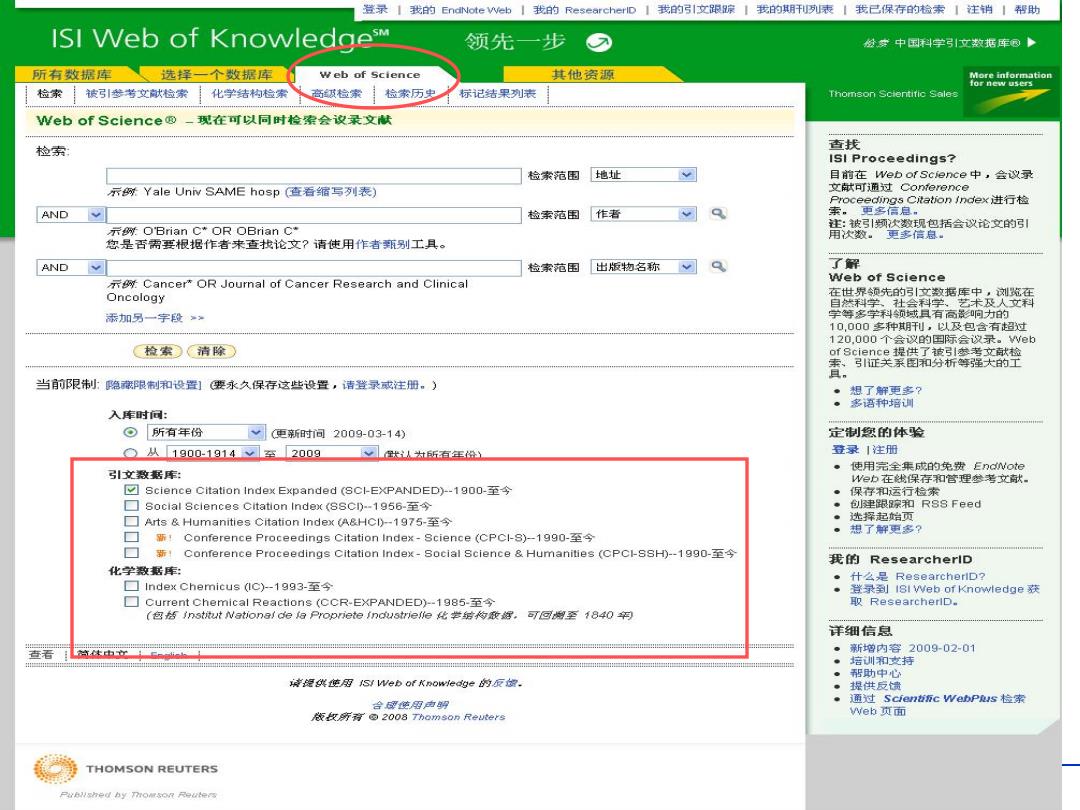Click in the 出版物名称 search text field

click(313, 267)
